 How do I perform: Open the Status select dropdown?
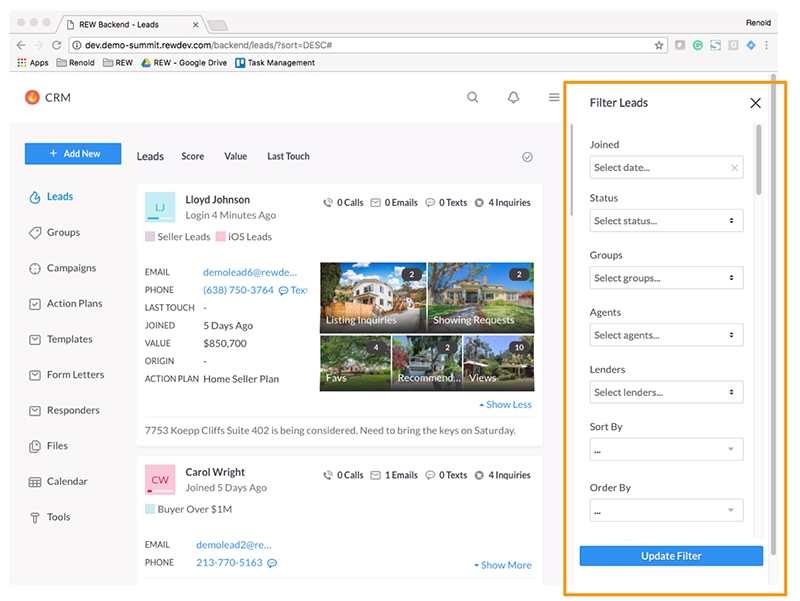click(x=666, y=221)
